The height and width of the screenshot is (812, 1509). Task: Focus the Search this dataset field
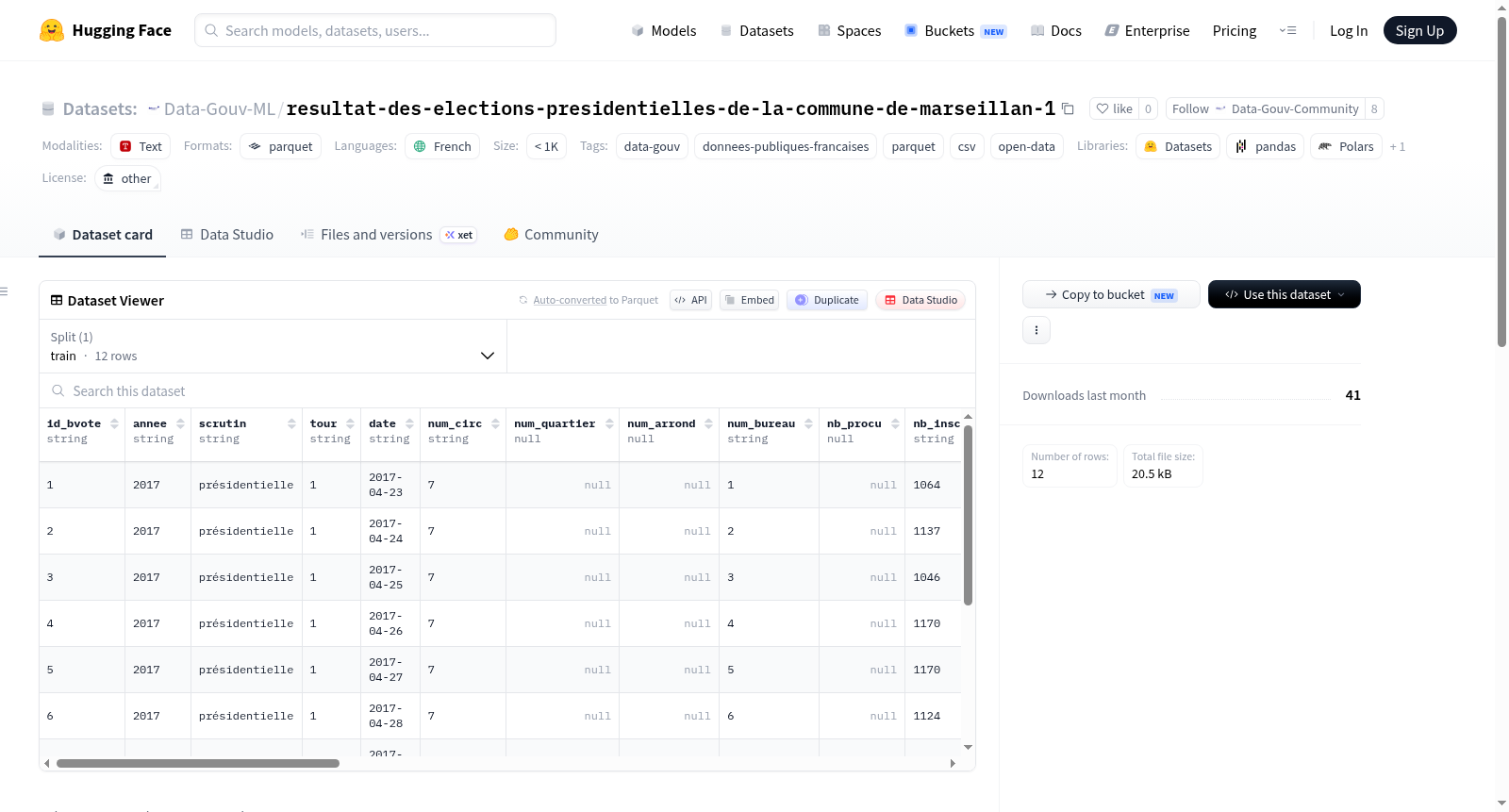(507, 390)
